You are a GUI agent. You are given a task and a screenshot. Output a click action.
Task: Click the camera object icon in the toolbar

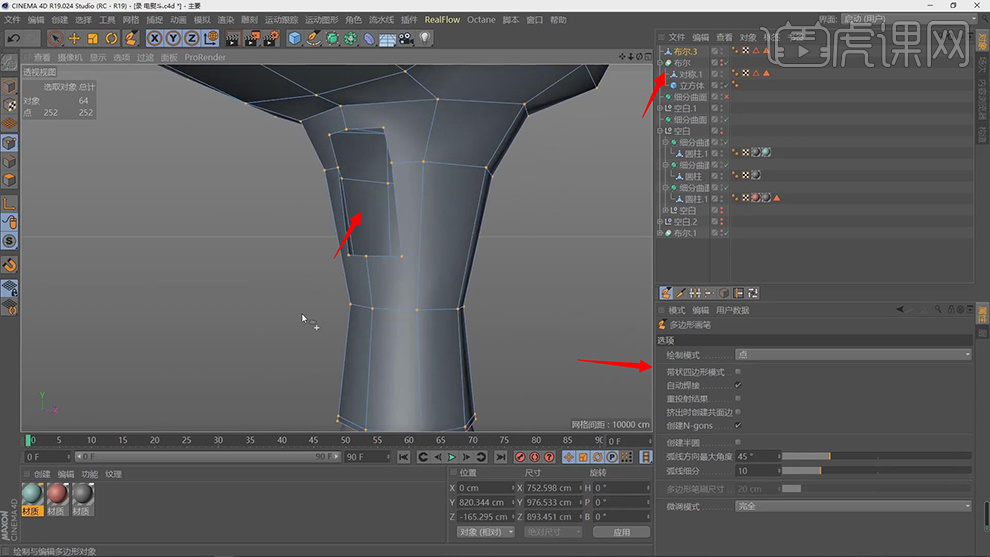pos(406,38)
